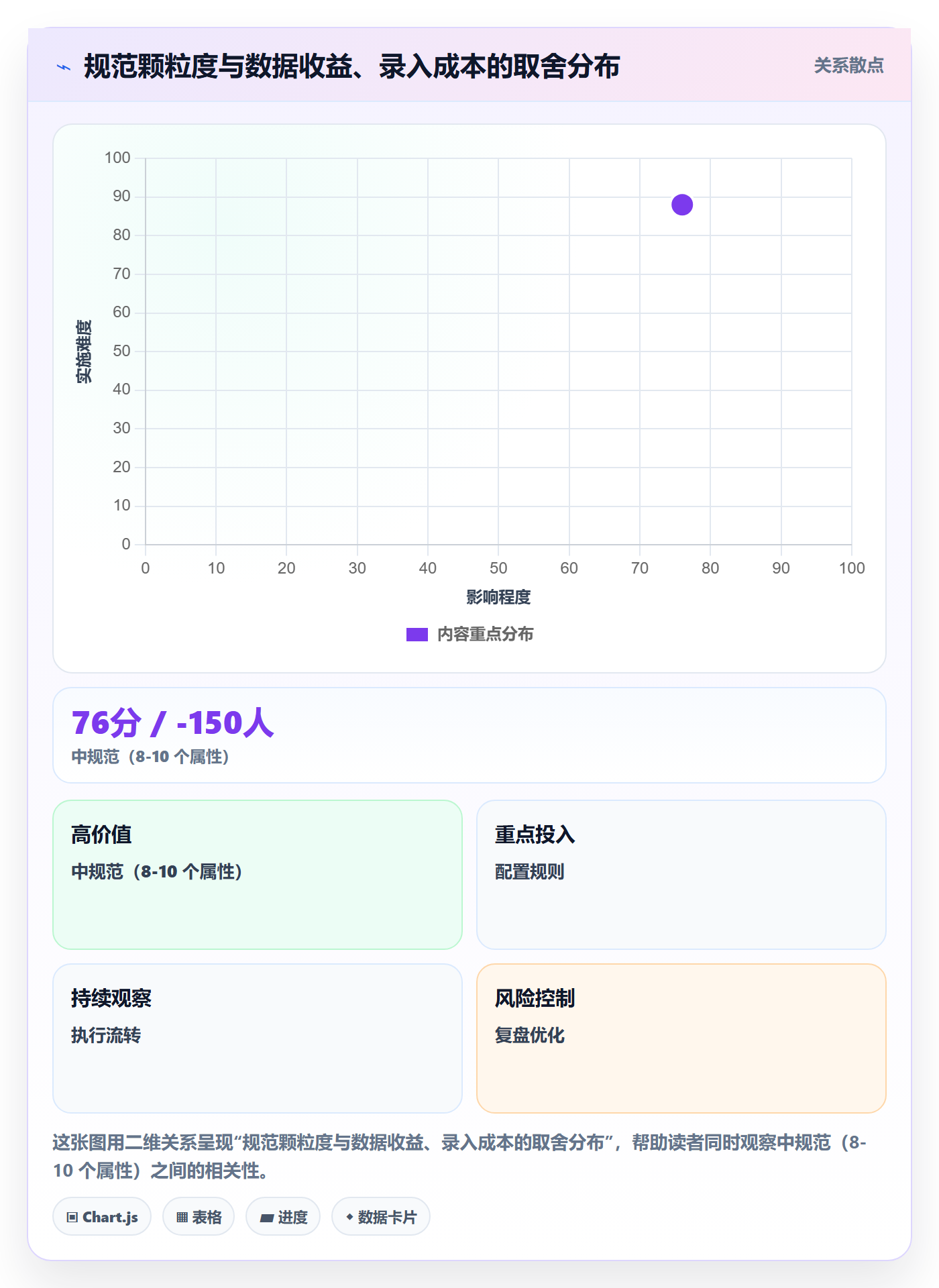The width and height of the screenshot is (939, 1288).
Task: Click the 进度 tag chip
Action: (x=283, y=1217)
